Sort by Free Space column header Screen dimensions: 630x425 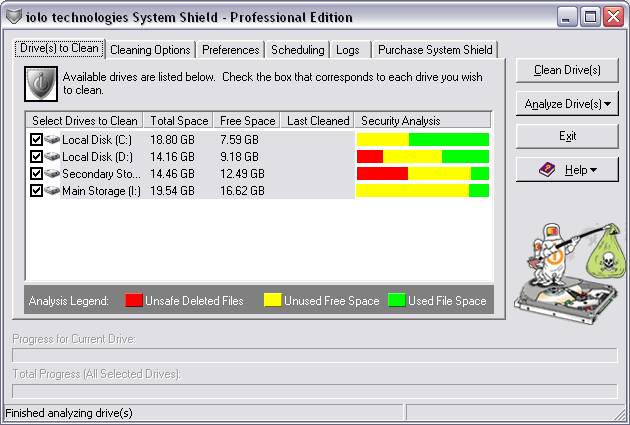click(247, 121)
